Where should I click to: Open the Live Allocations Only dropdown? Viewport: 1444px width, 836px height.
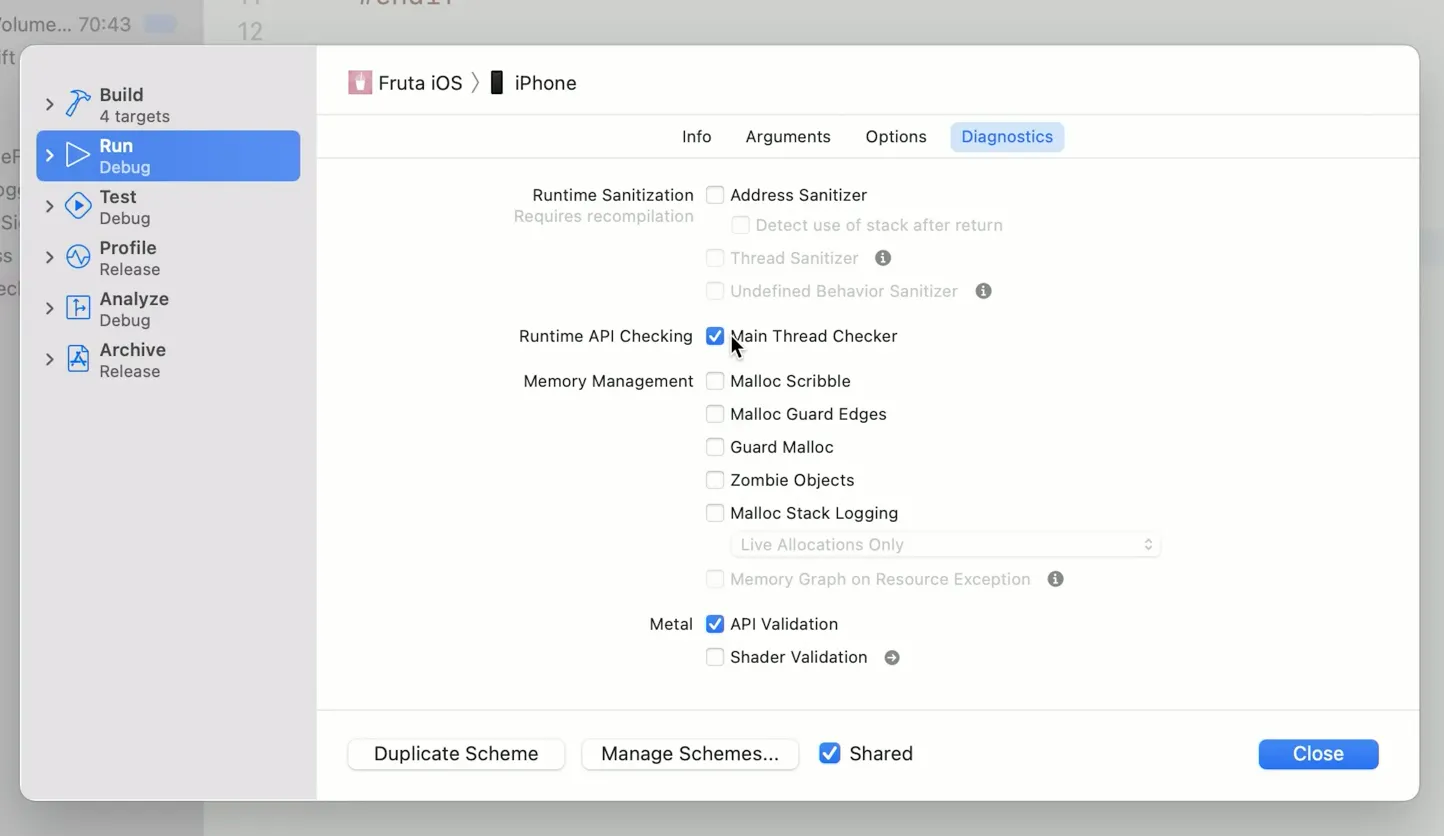pos(945,545)
